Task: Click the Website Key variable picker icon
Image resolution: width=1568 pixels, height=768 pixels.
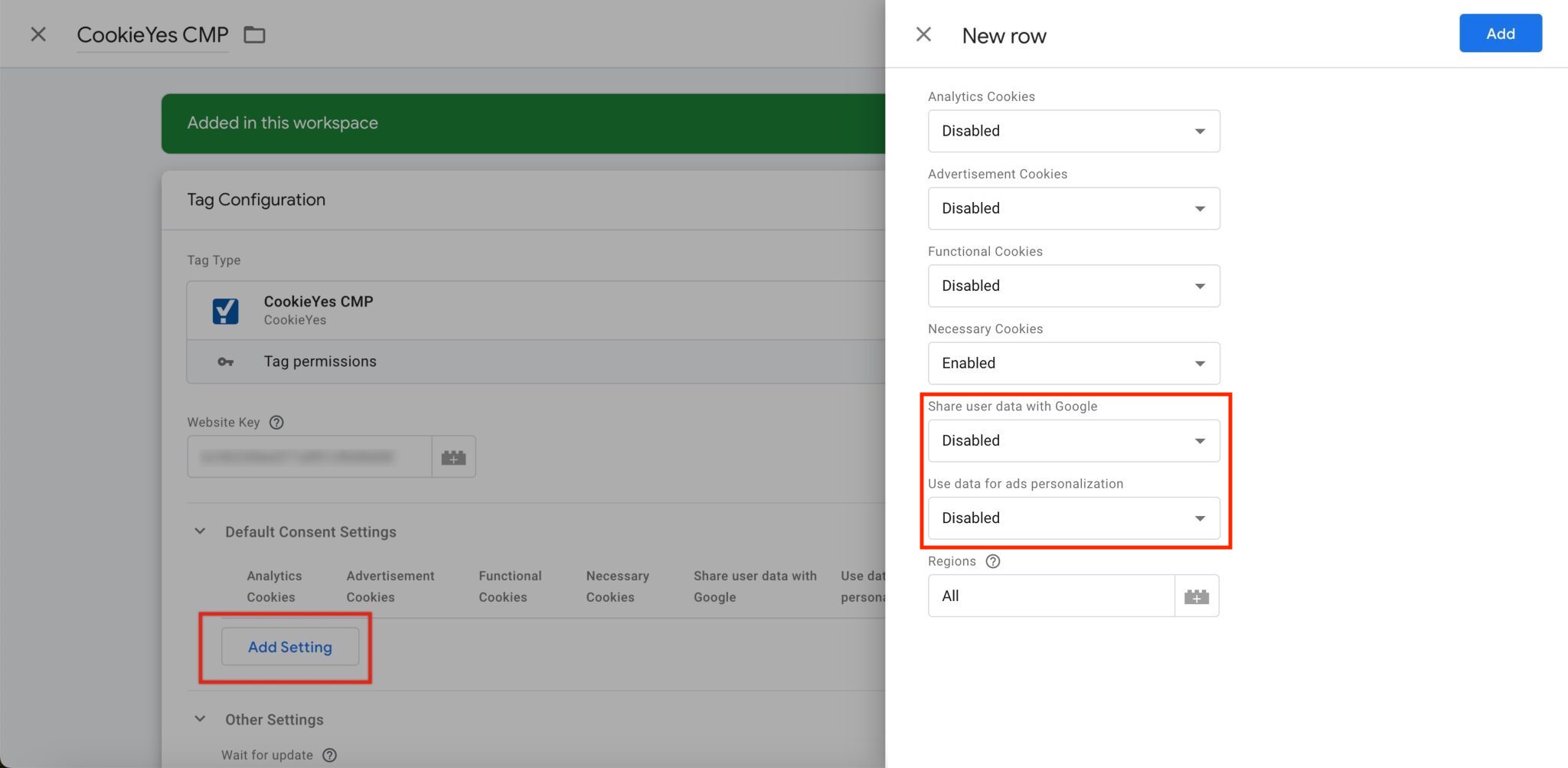Action: pos(453,457)
